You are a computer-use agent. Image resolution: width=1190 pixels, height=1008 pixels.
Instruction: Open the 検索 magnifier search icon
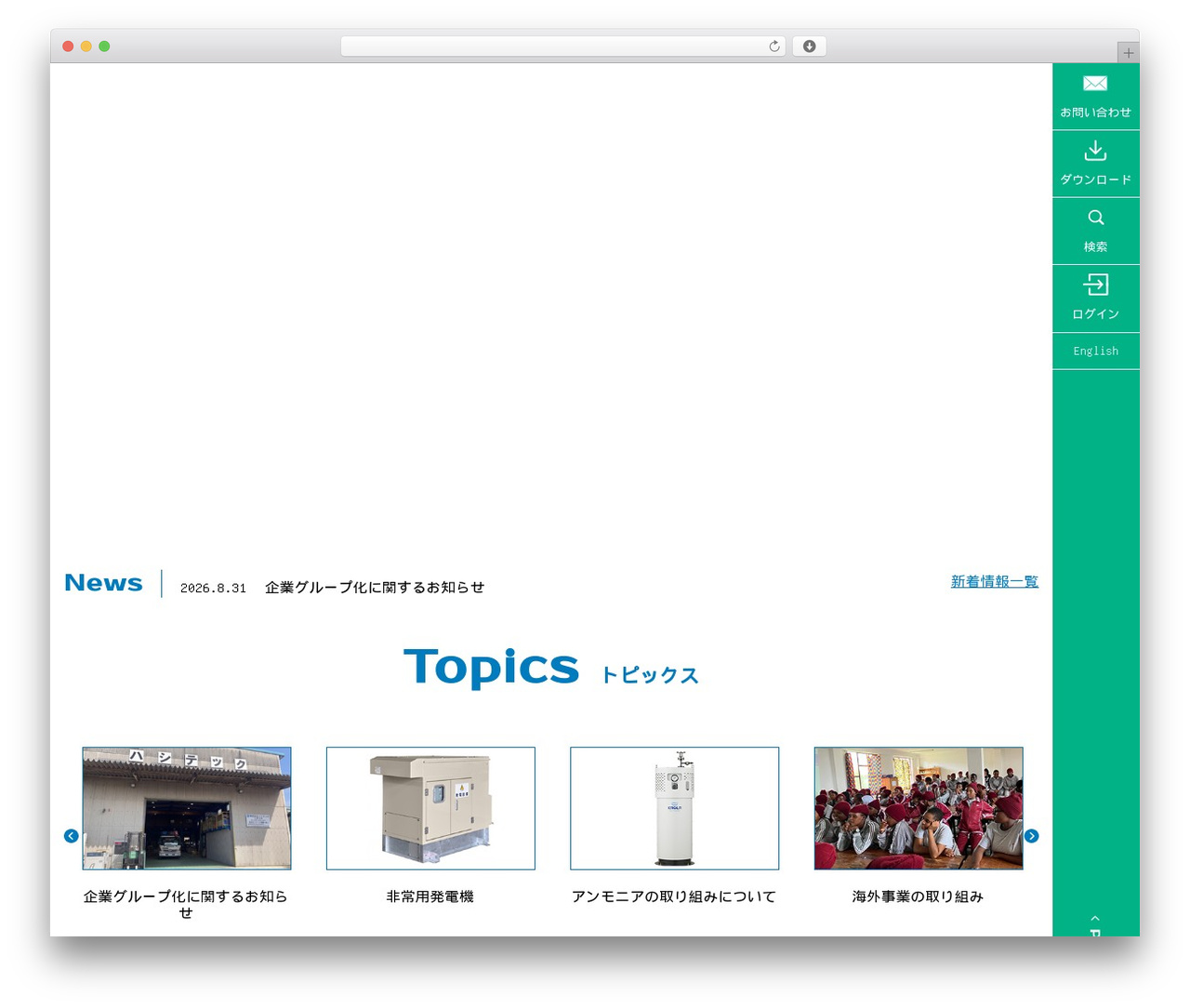pos(1096,218)
